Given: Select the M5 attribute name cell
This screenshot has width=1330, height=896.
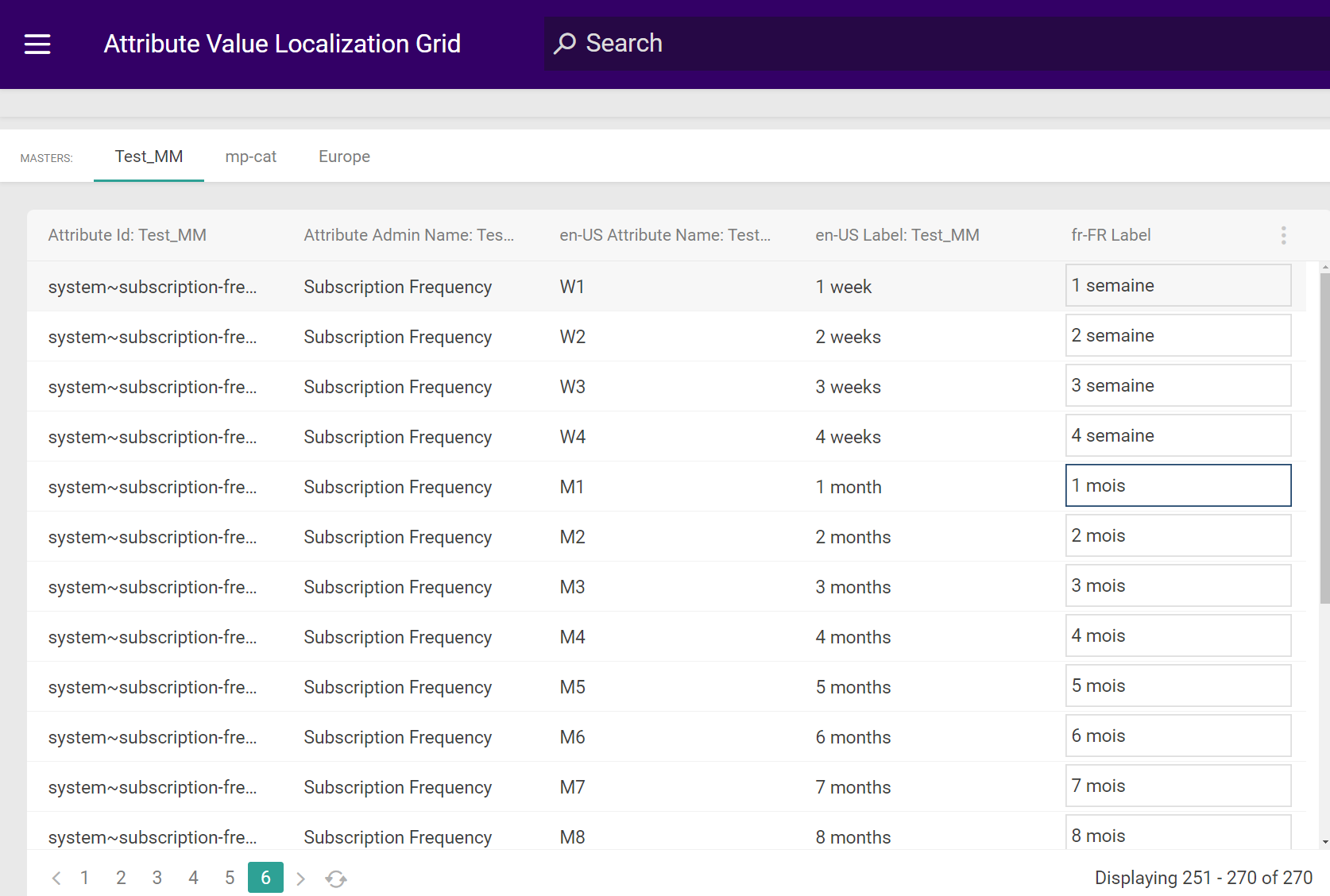Looking at the screenshot, I should click(572, 687).
